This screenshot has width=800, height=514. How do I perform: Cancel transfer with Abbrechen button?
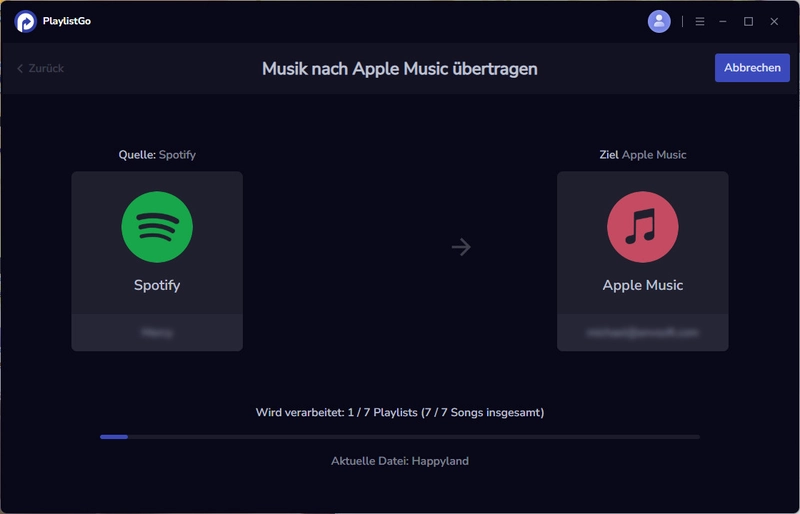[752, 68]
